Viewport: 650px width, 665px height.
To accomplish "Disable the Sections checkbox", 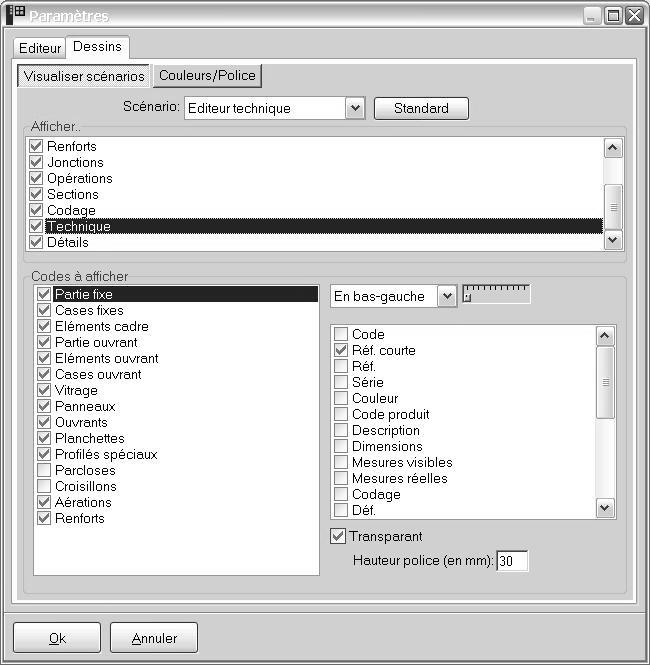I will tap(36, 194).
